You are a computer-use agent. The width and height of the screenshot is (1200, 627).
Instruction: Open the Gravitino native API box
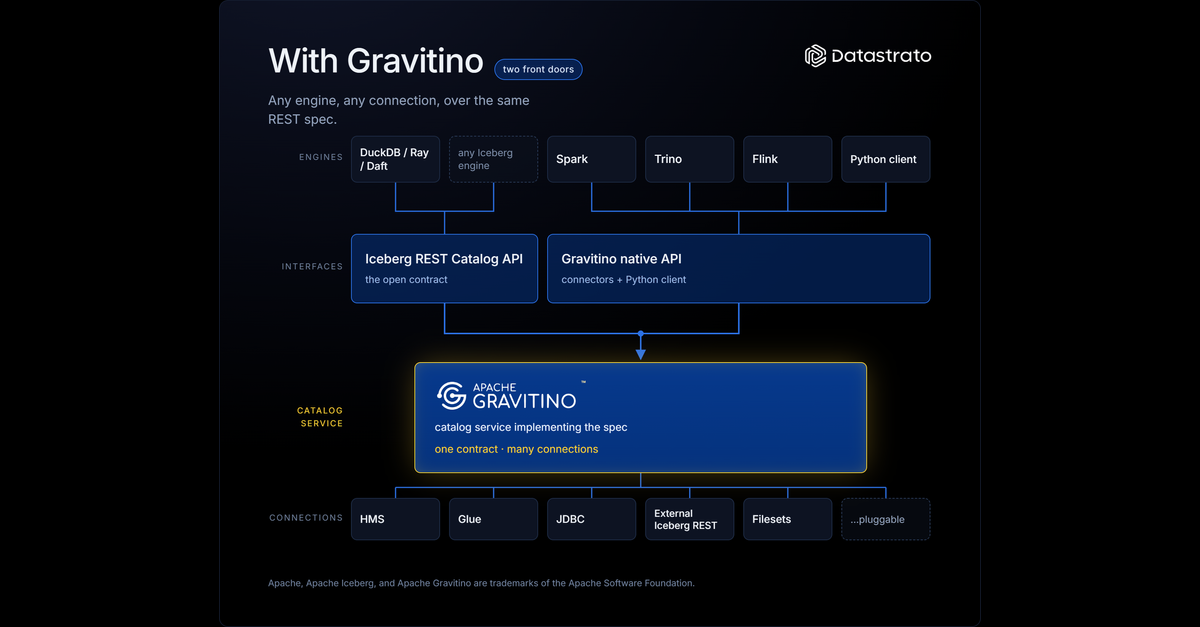click(x=739, y=268)
